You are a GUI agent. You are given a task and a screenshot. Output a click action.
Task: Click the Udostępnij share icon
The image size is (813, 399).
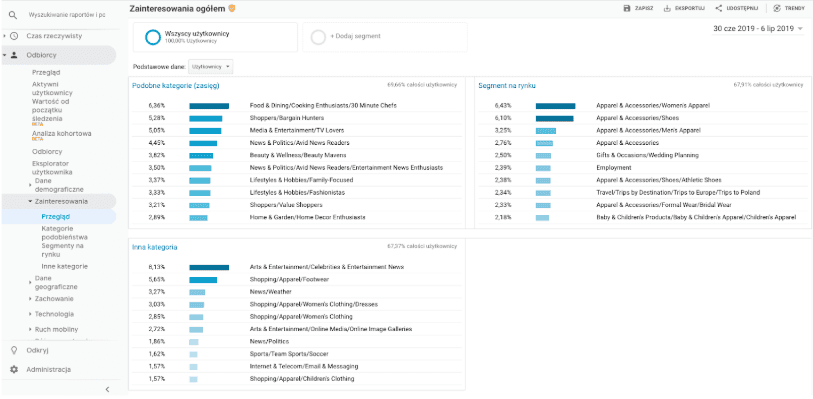[719, 8]
